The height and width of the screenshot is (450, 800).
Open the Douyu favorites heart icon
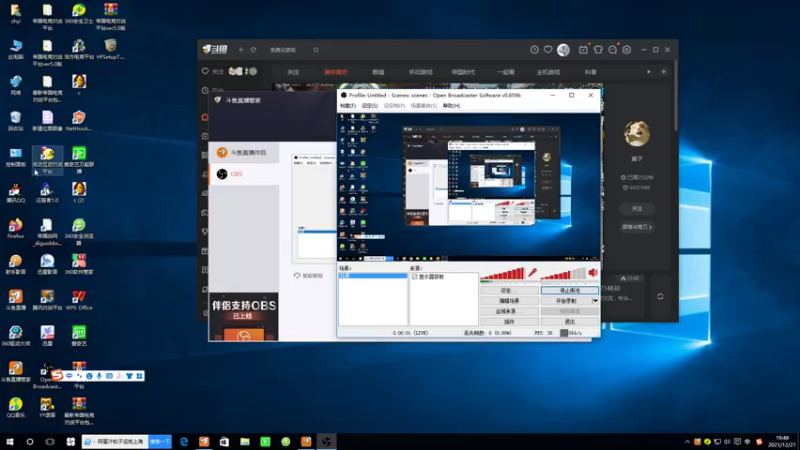[547, 49]
